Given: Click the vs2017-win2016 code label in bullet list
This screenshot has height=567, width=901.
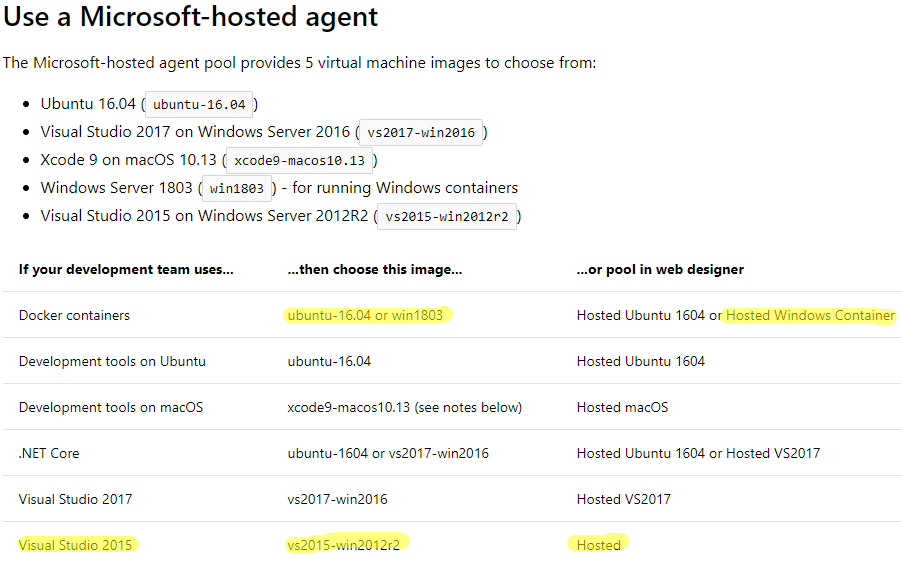Looking at the screenshot, I should point(421,132).
